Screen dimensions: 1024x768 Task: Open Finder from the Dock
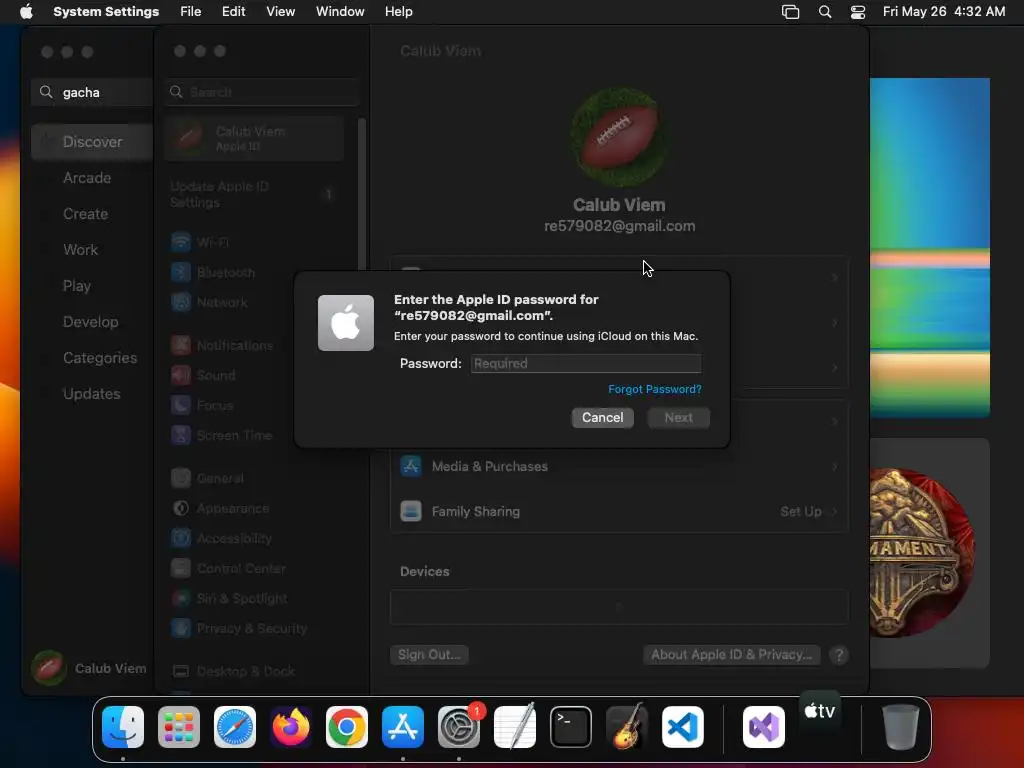point(123,727)
